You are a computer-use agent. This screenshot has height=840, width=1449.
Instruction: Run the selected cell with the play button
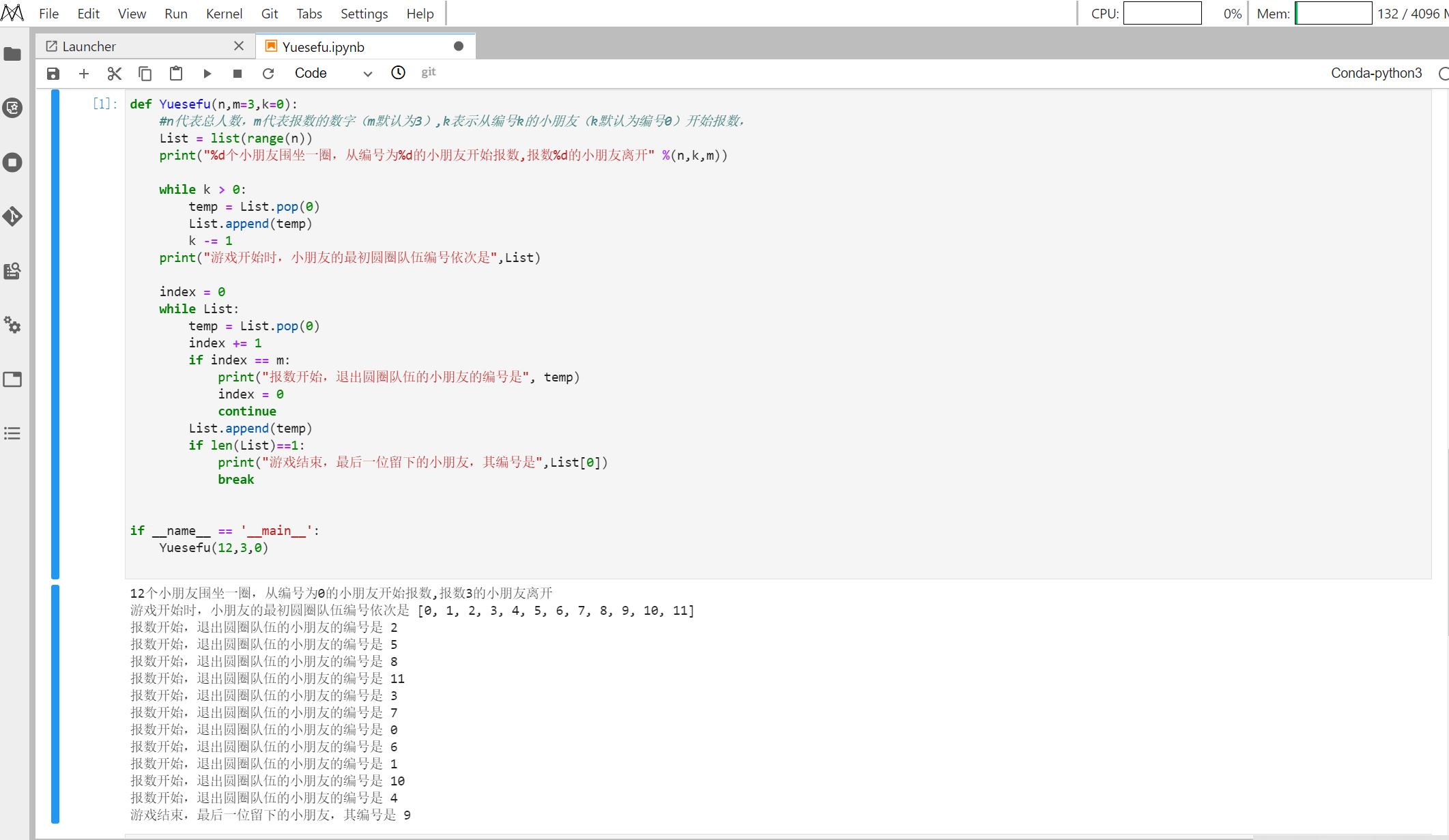[x=207, y=74]
